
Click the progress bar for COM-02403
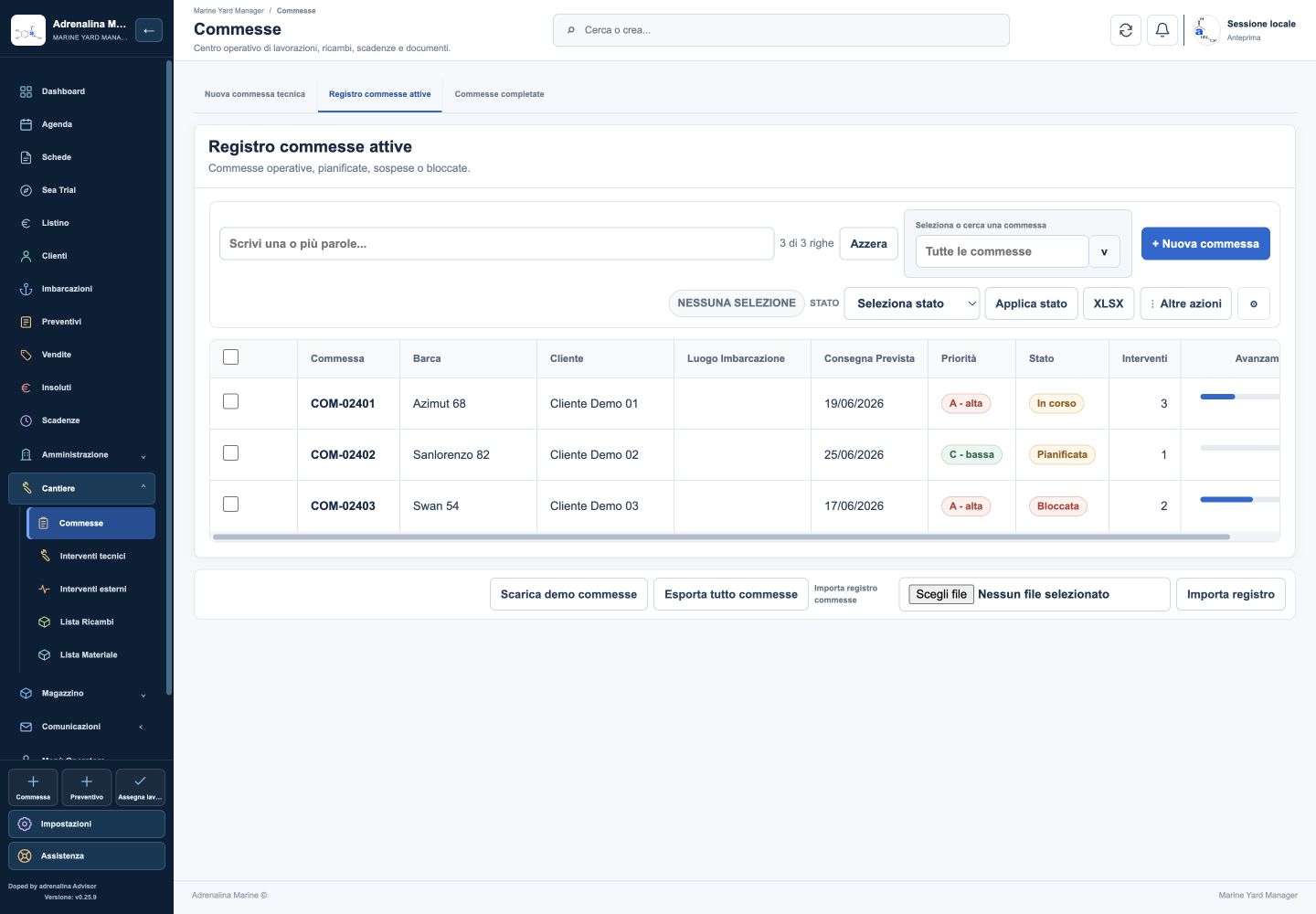coord(1240,499)
